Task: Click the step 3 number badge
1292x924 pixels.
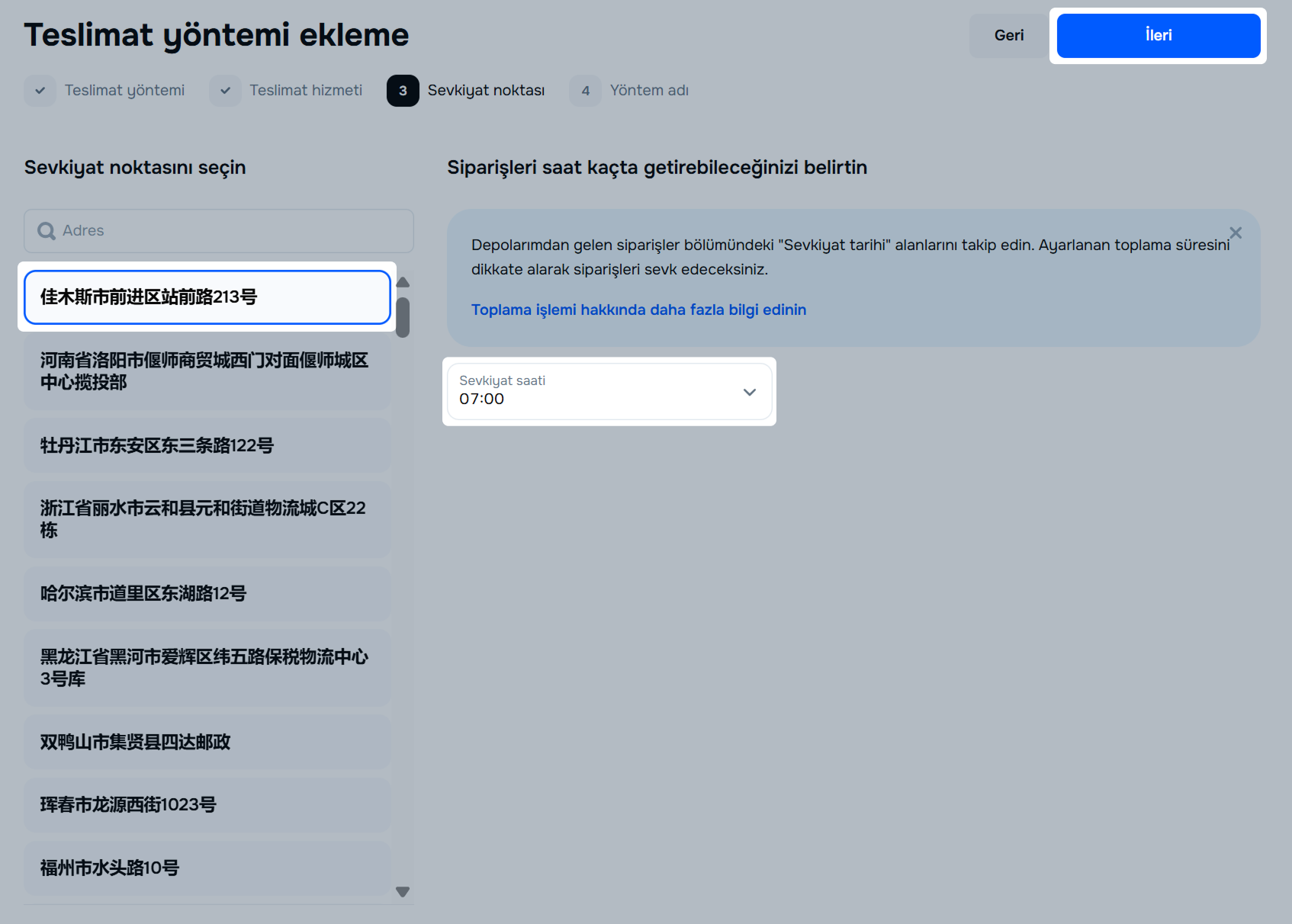Action: pyautogui.click(x=403, y=91)
